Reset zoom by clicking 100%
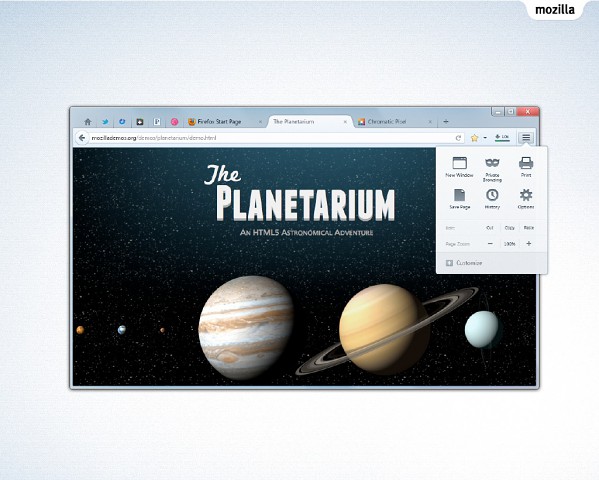 510,243
